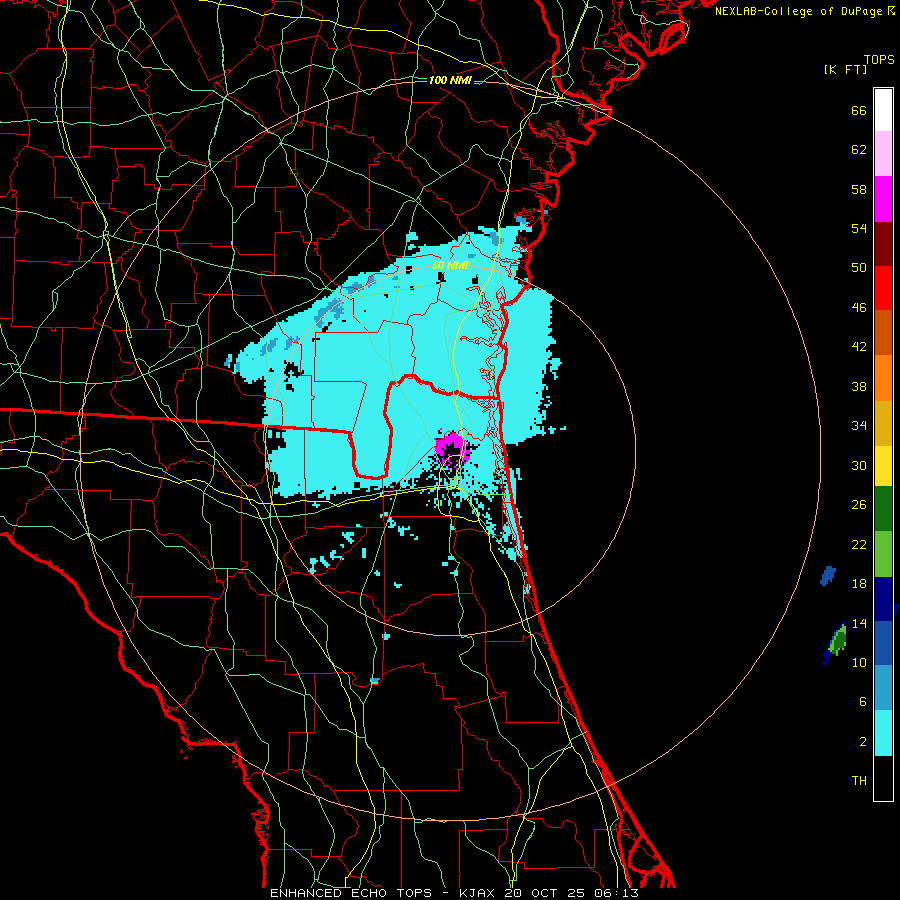900x900 pixels.
Task: Click the light green 26 K FT legend swatch
Action: pyautogui.click(x=883, y=554)
